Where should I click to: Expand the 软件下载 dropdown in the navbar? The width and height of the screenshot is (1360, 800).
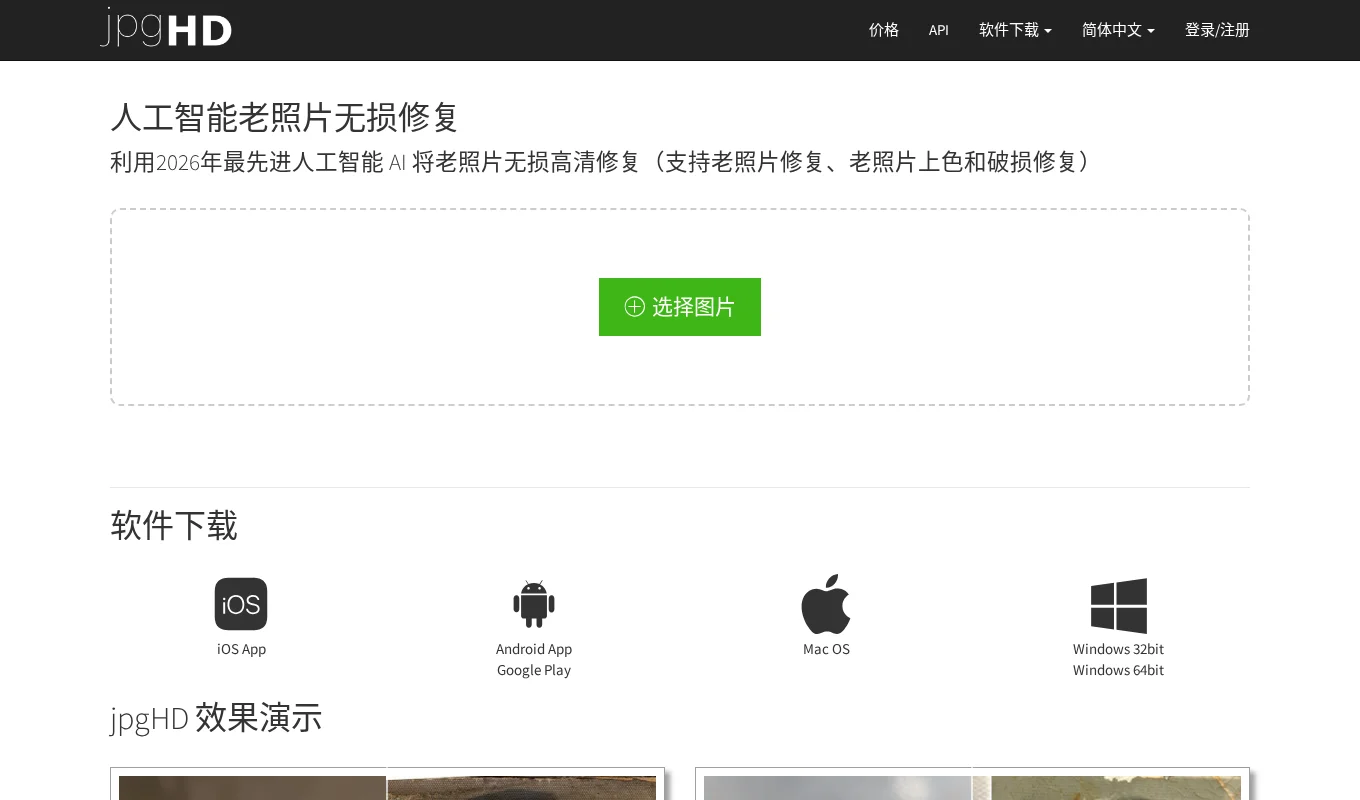[x=1015, y=30]
